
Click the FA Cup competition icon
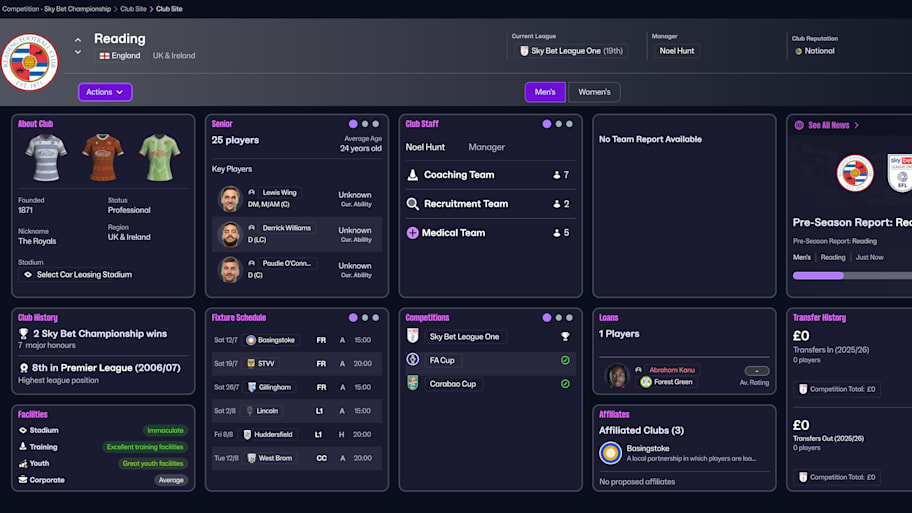(413, 360)
